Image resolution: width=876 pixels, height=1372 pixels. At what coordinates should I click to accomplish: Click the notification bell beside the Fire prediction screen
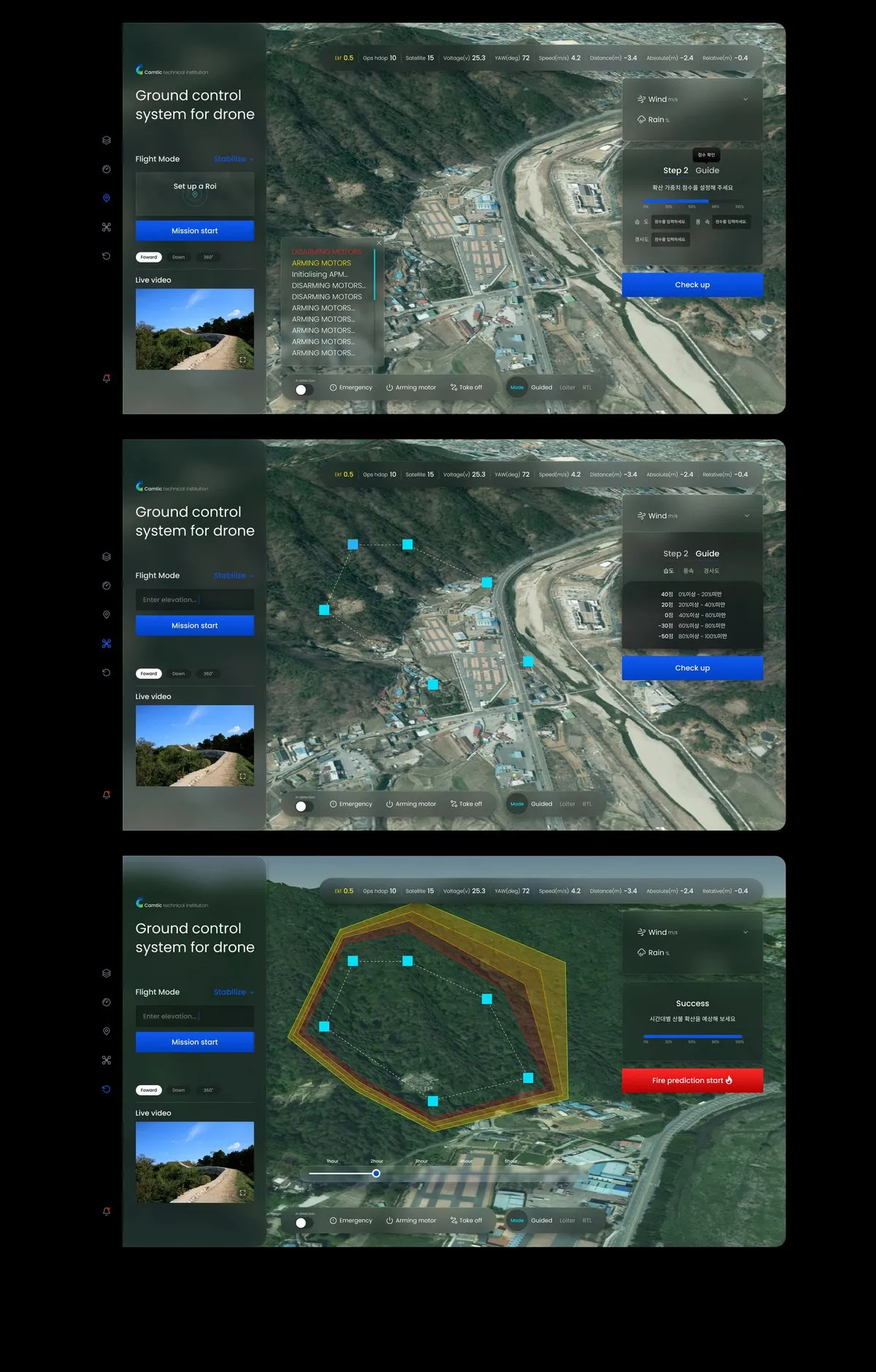107,1211
